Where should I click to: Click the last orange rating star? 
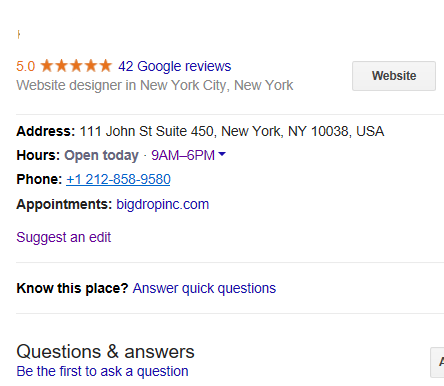[105, 65]
